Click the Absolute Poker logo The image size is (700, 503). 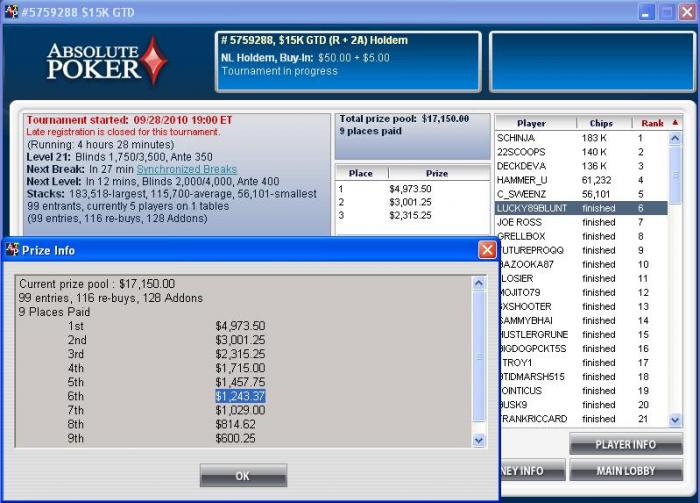[x=107, y=61]
